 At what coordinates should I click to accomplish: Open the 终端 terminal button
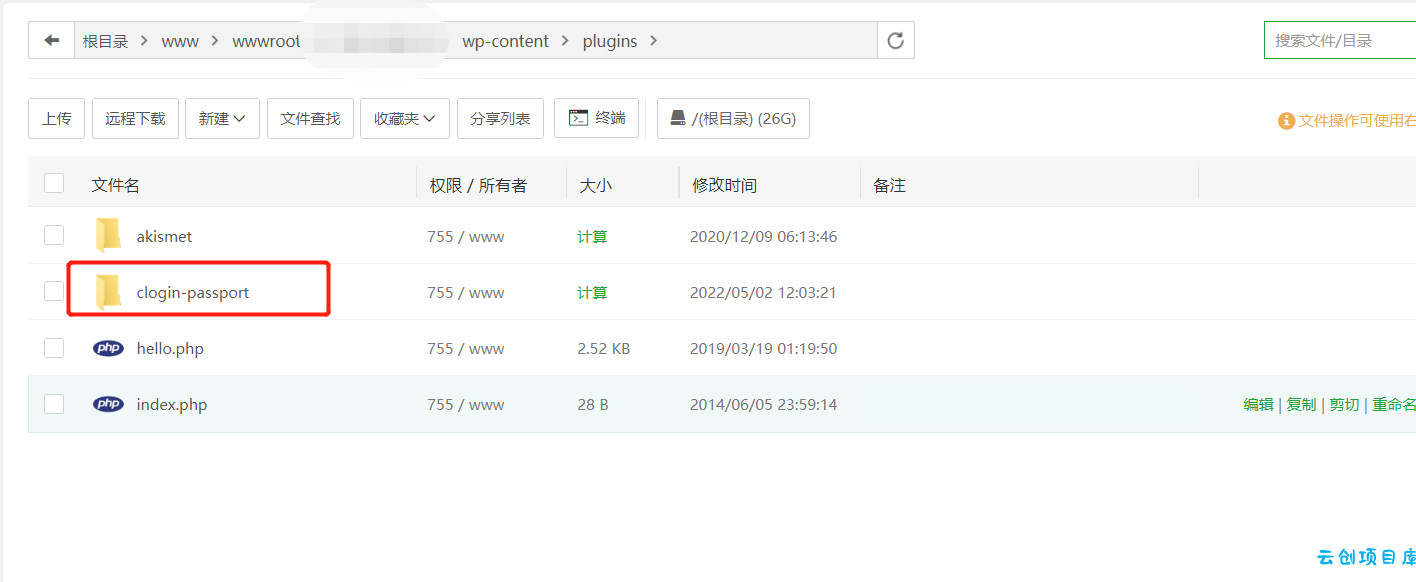(597, 118)
